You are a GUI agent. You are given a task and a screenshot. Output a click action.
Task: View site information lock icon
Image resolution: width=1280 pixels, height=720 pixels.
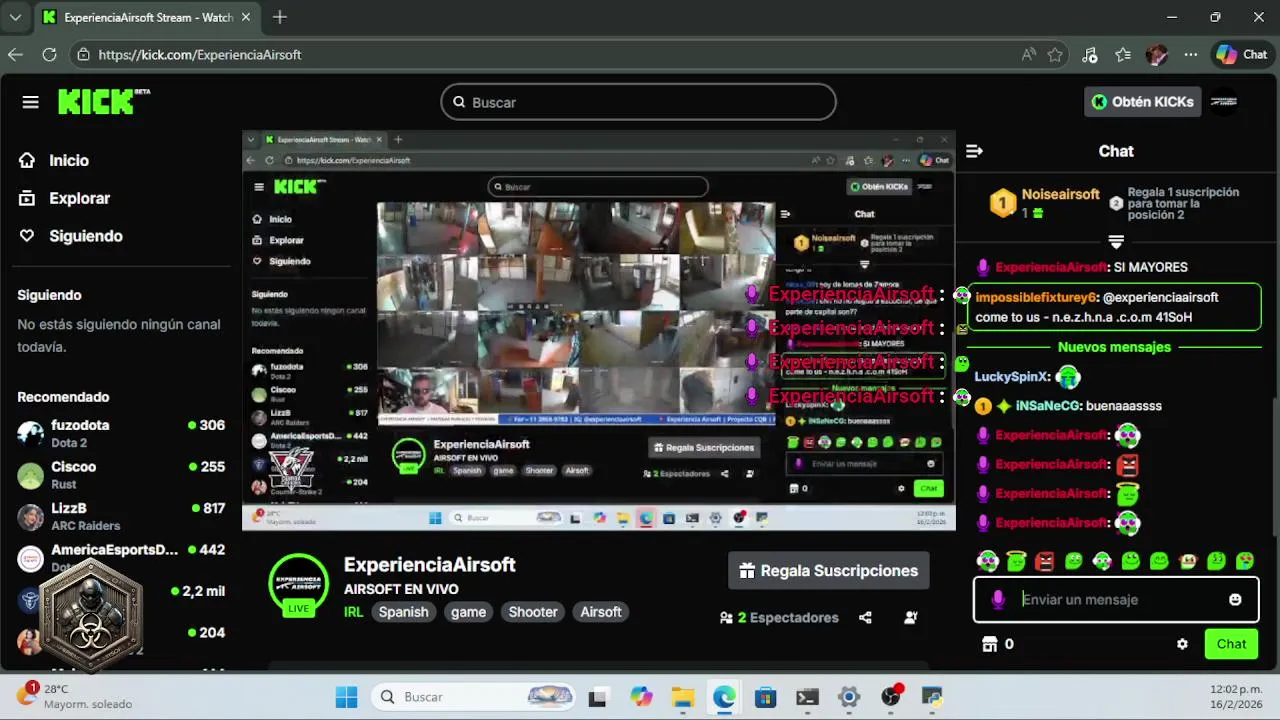point(84,55)
